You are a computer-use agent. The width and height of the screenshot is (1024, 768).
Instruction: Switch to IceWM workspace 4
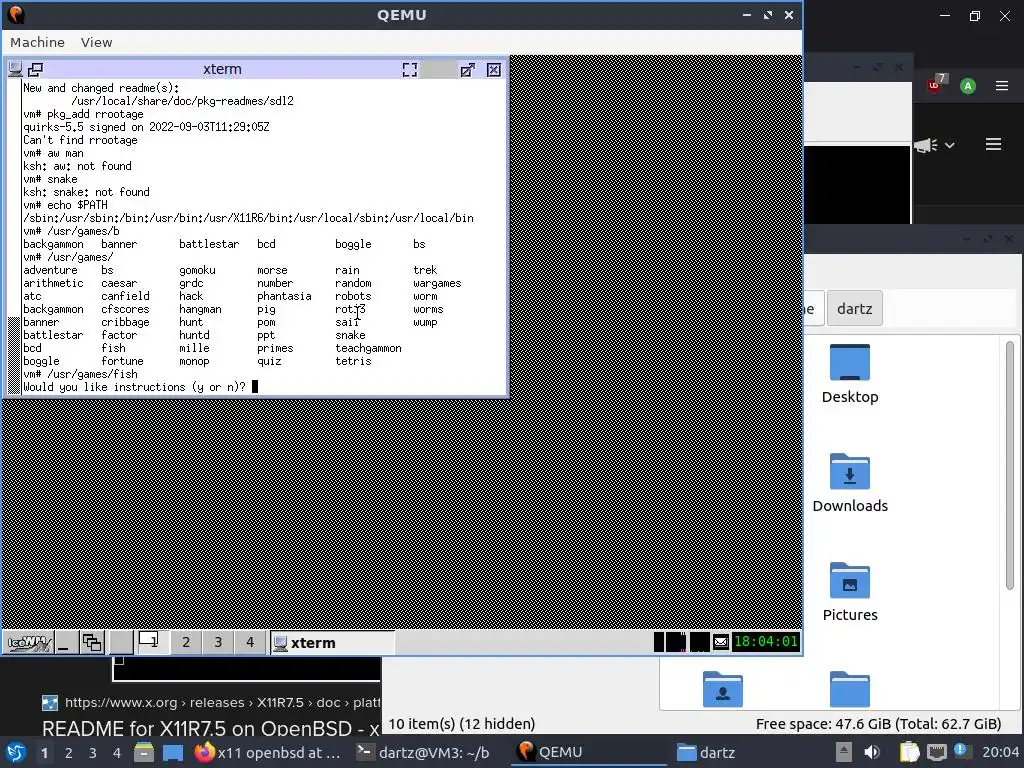[250, 643]
